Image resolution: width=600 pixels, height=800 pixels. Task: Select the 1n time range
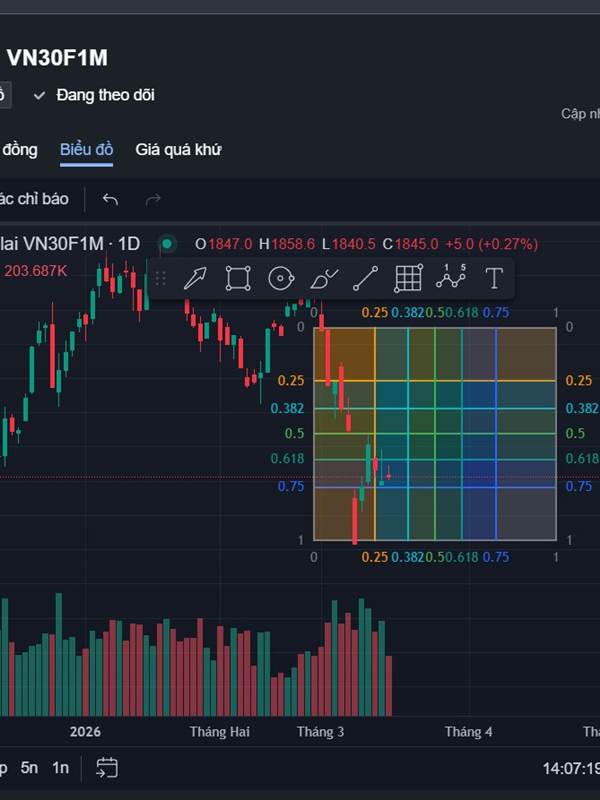[x=61, y=768]
